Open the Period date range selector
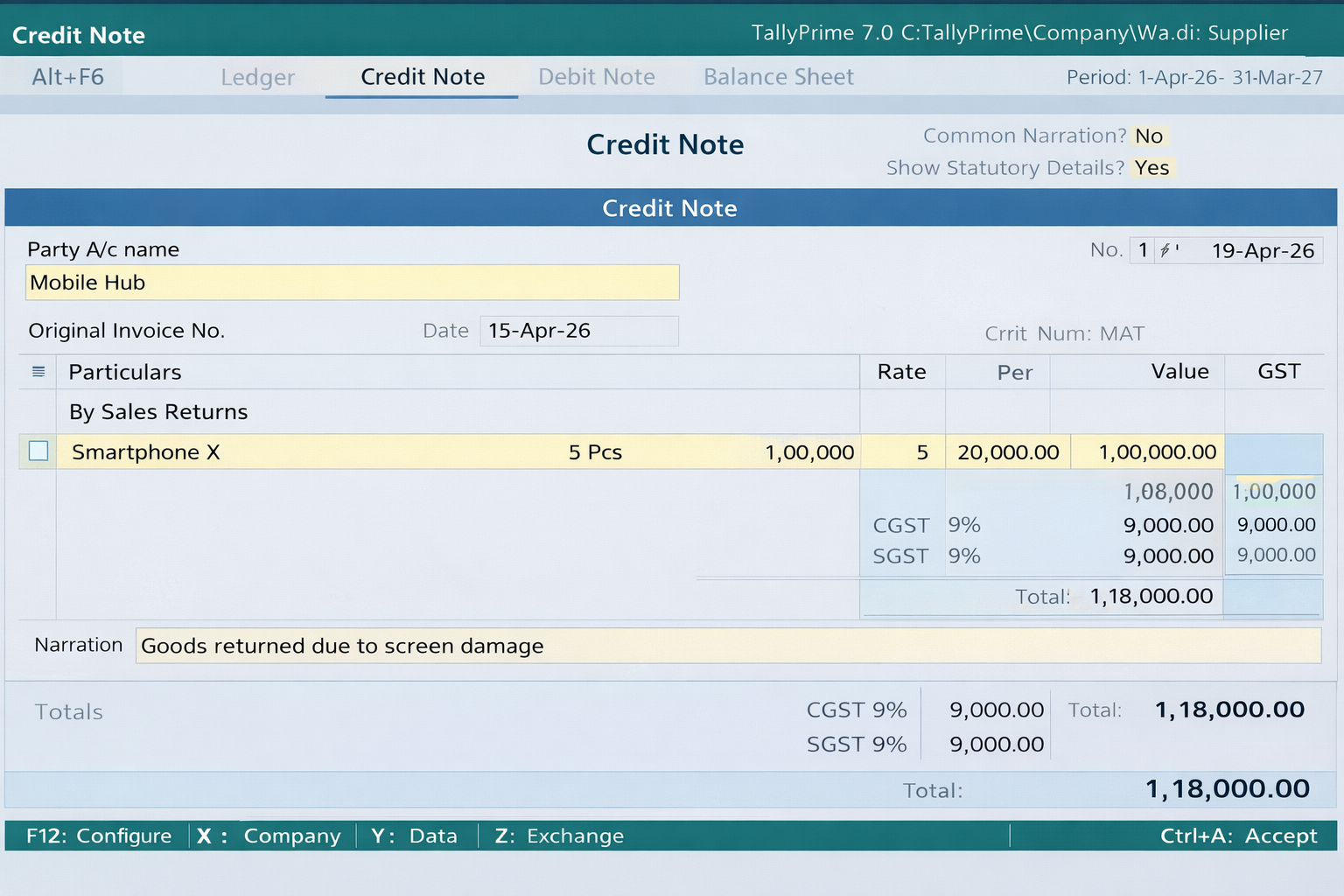The image size is (1344, 896). tap(1195, 77)
